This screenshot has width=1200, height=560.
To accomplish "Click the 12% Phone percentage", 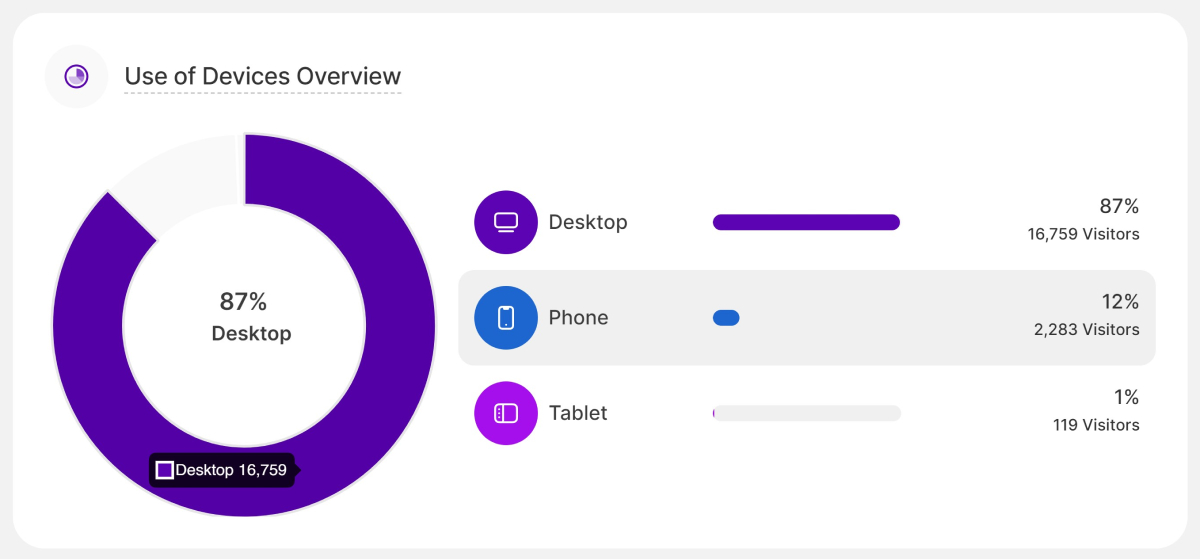I will tap(1119, 302).
